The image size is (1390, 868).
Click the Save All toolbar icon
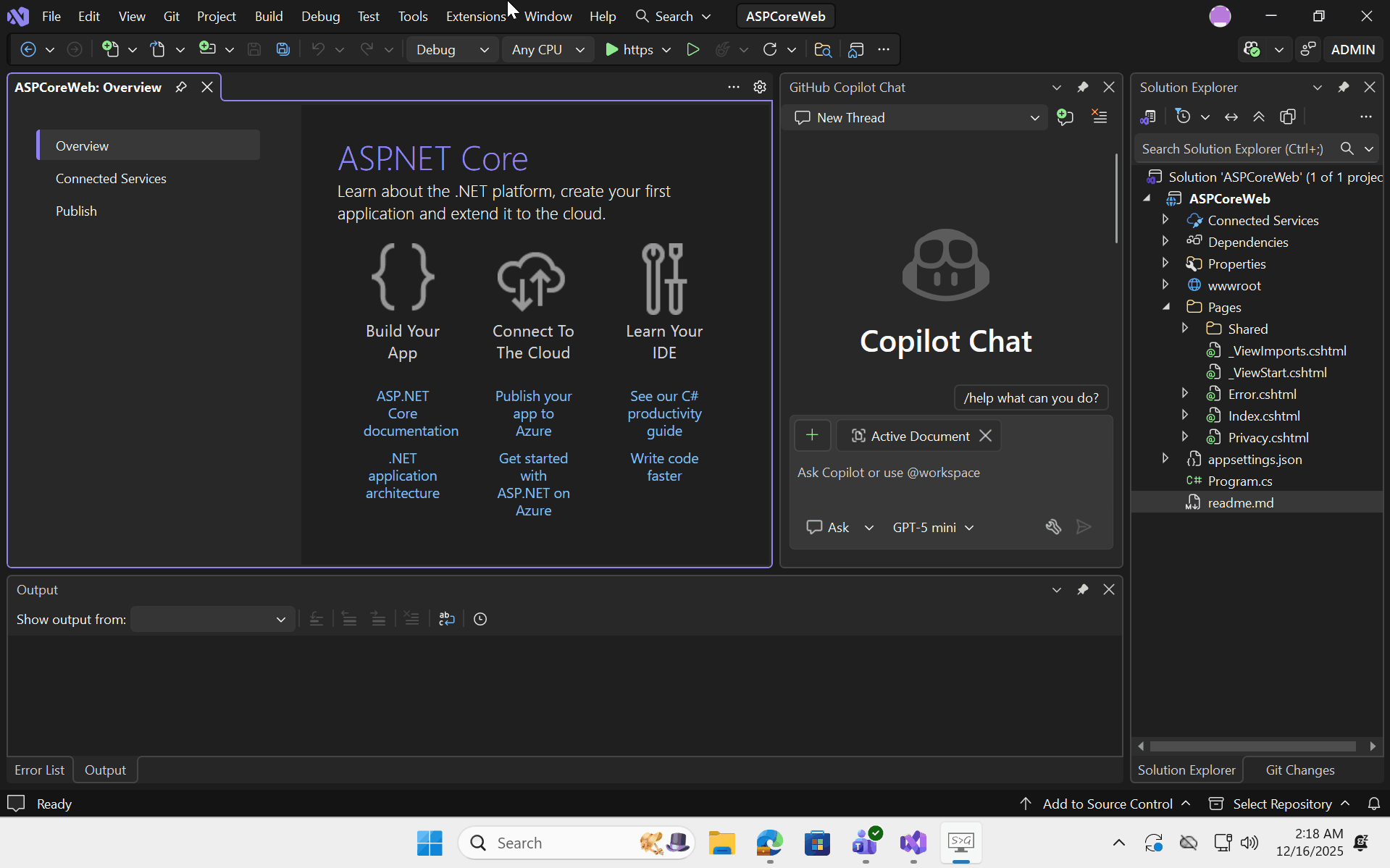tap(282, 49)
